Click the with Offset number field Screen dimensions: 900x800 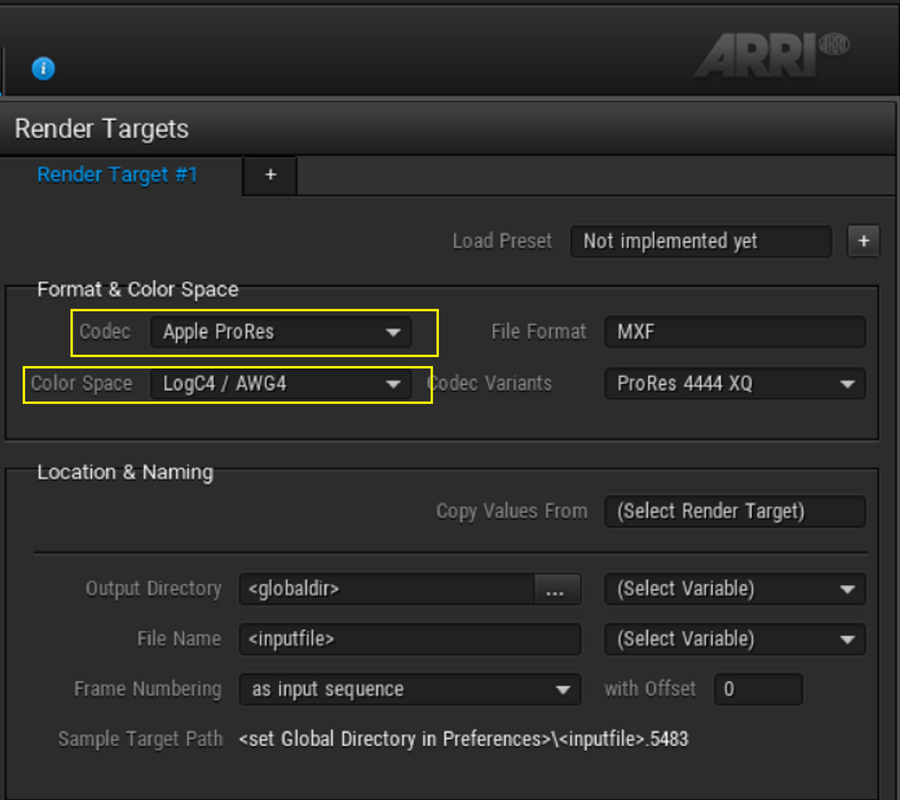tap(758, 689)
